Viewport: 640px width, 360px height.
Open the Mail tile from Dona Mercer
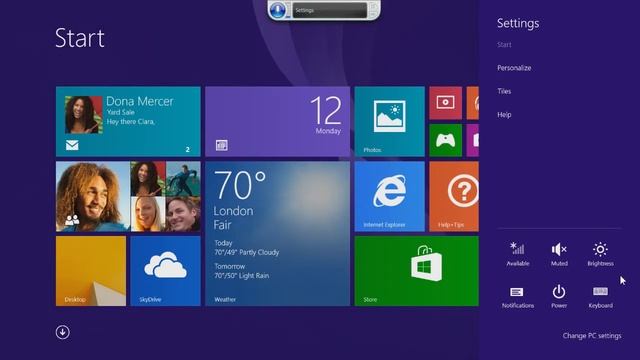128,121
